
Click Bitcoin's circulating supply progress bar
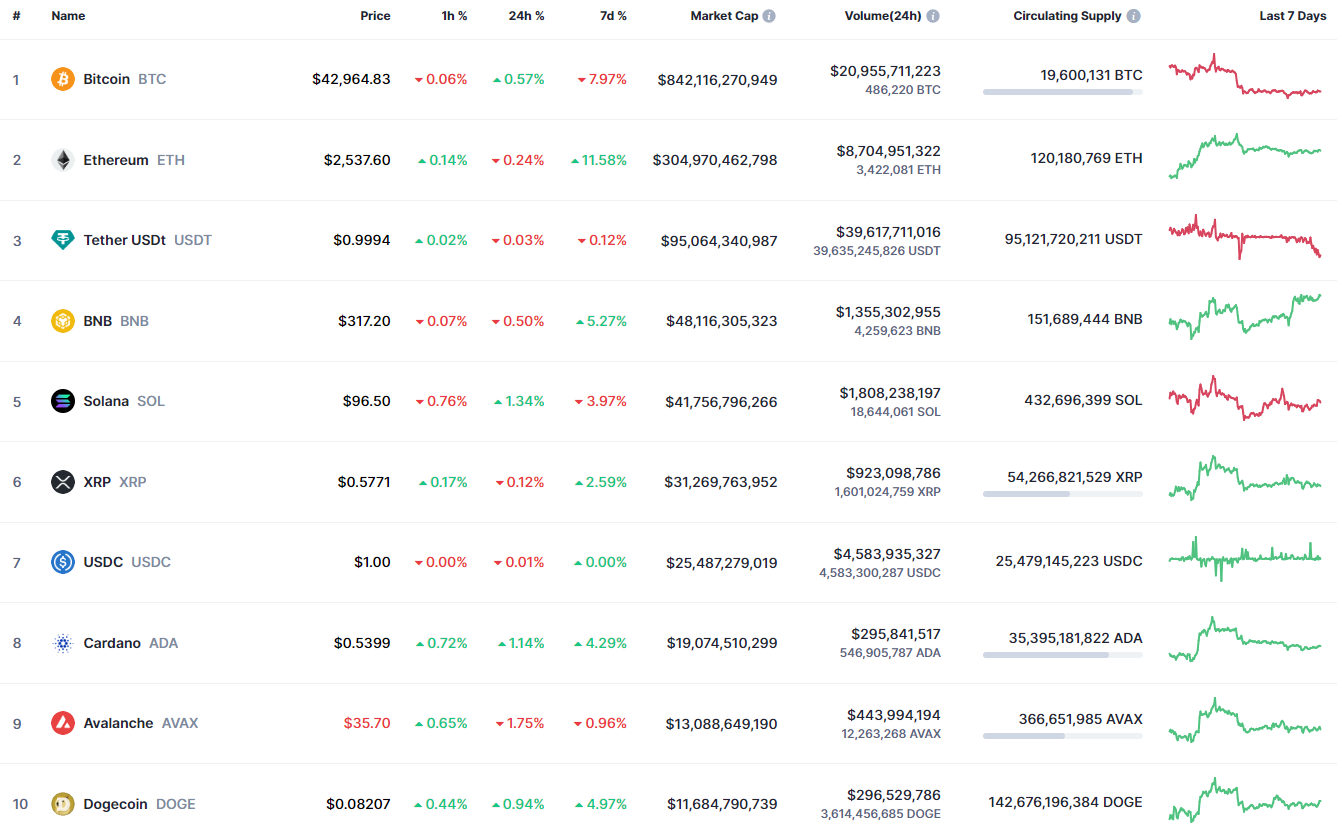[x=1062, y=92]
